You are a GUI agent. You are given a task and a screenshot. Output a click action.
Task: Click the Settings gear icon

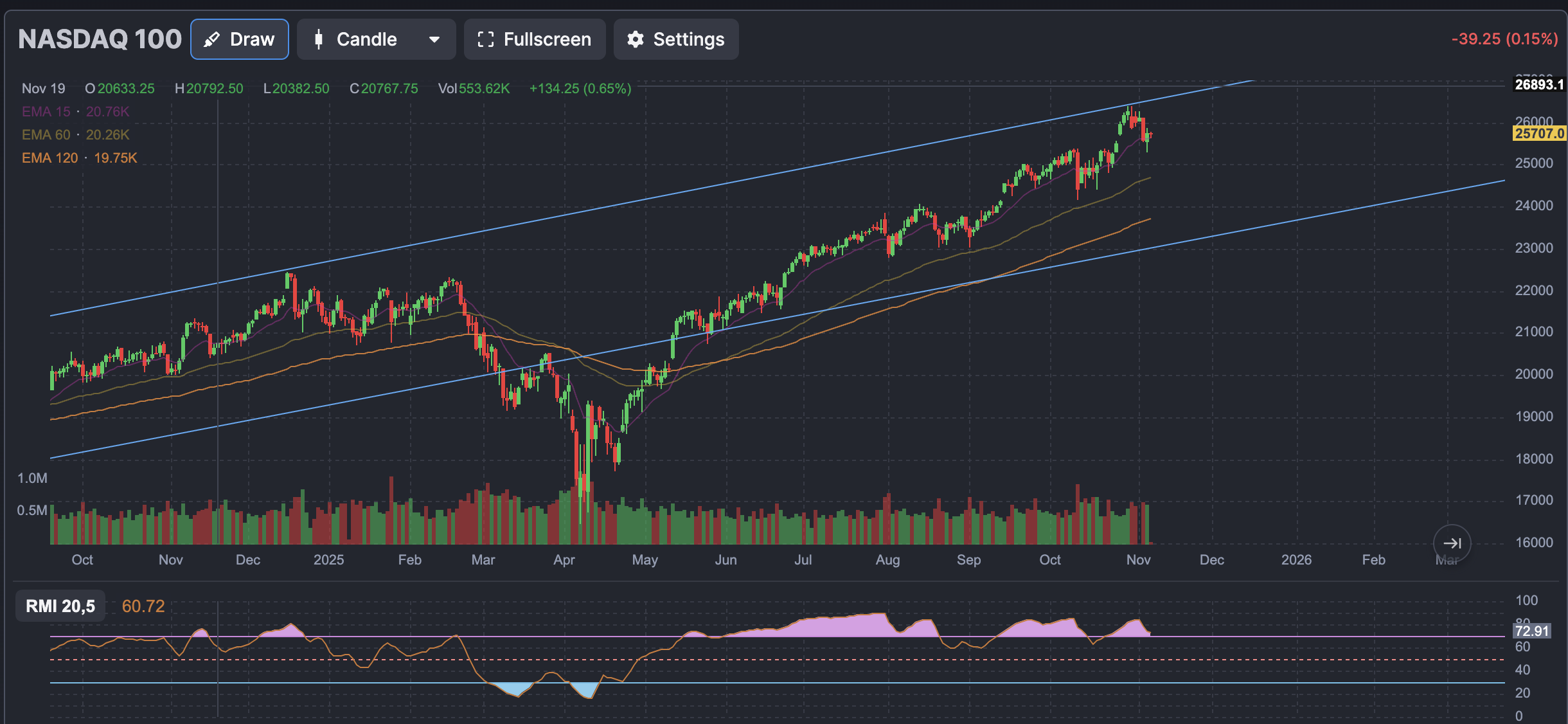(635, 40)
